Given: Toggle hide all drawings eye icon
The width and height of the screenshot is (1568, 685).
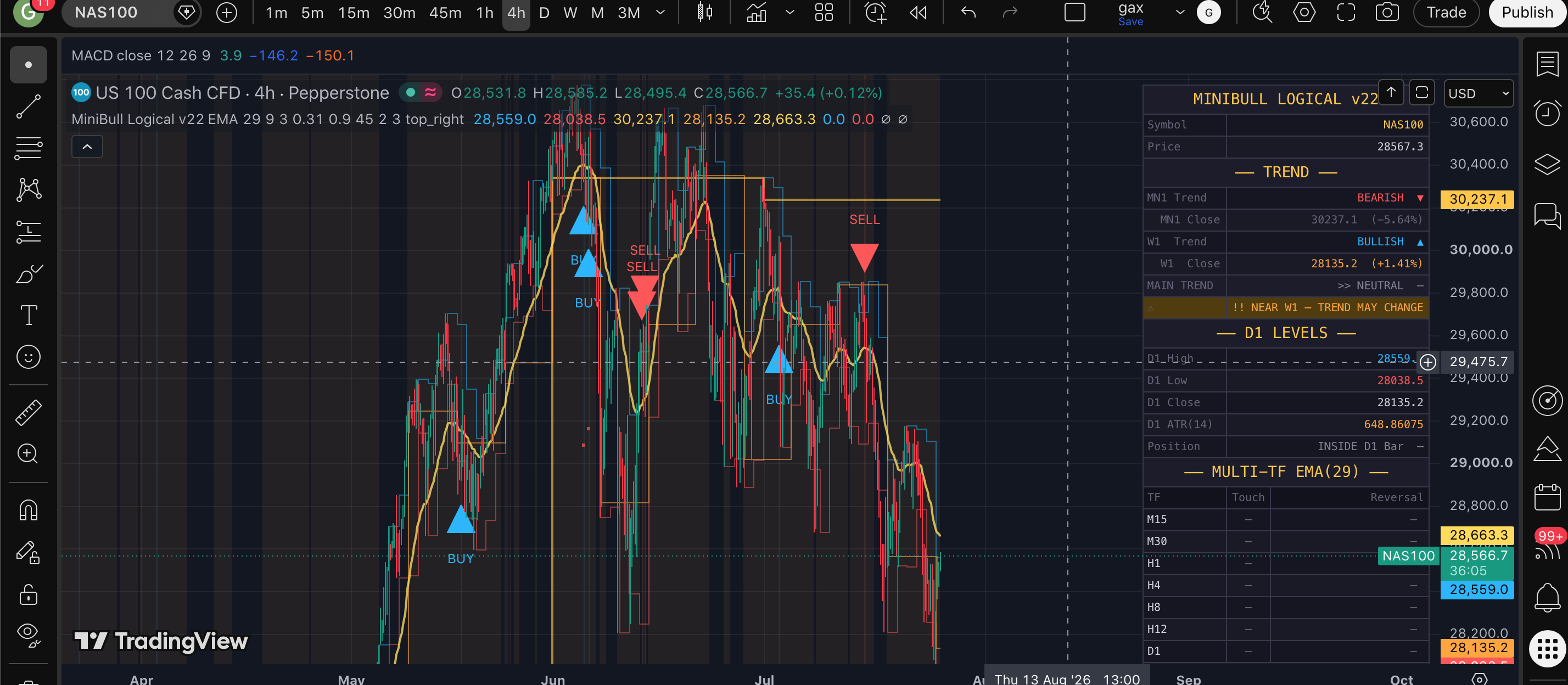Looking at the screenshot, I should tap(28, 635).
